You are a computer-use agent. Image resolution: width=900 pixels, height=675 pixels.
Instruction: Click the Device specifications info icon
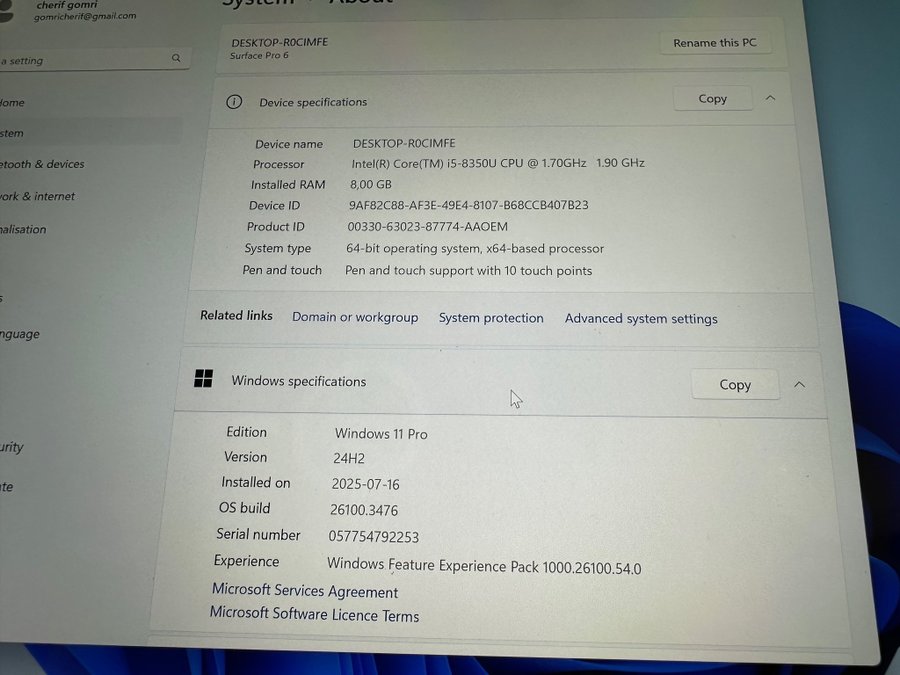coord(234,102)
